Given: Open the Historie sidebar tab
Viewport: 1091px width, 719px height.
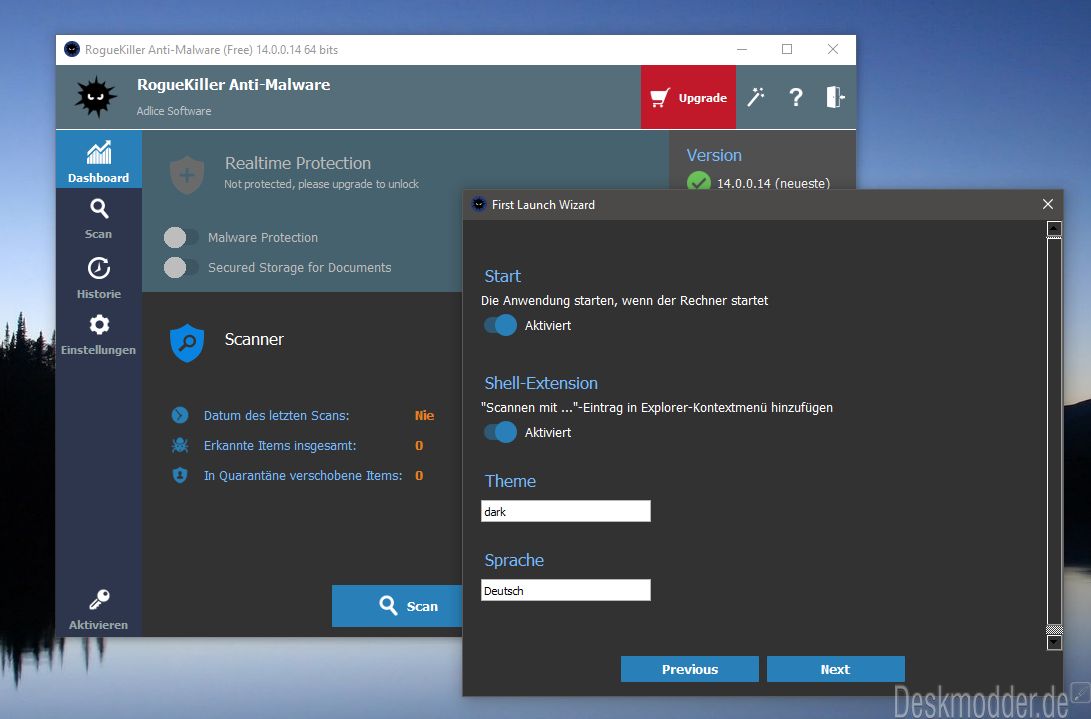Looking at the screenshot, I should click(x=99, y=277).
